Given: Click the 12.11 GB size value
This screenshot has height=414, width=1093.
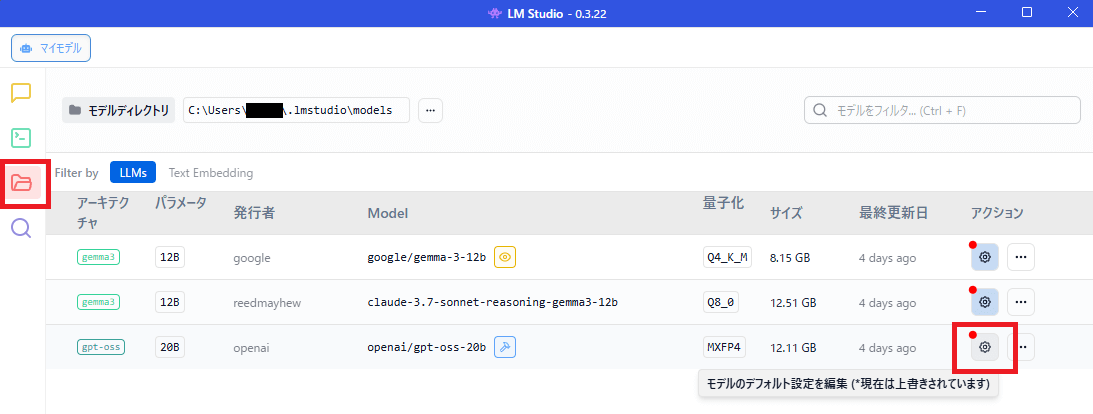Looking at the screenshot, I should click(x=793, y=347).
